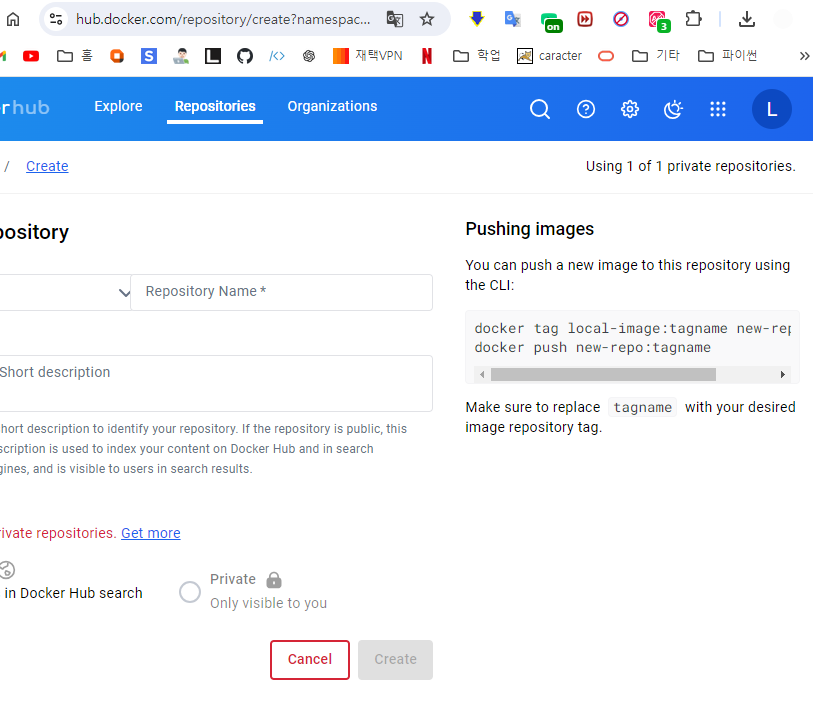This screenshot has width=813, height=707.
Task: Open the caracter bookmark
Action: click(549, 55)
